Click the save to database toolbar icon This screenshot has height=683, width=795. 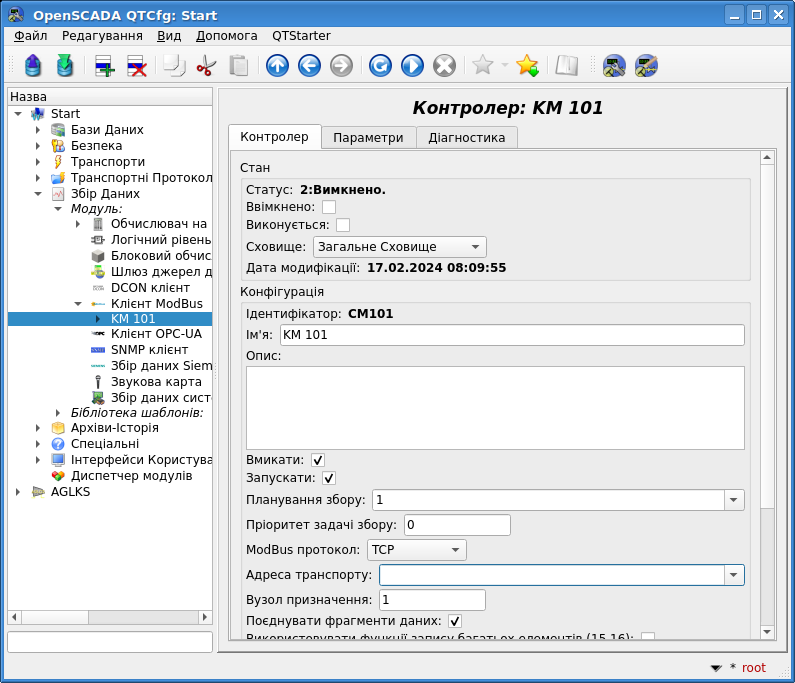coord(65,66)
